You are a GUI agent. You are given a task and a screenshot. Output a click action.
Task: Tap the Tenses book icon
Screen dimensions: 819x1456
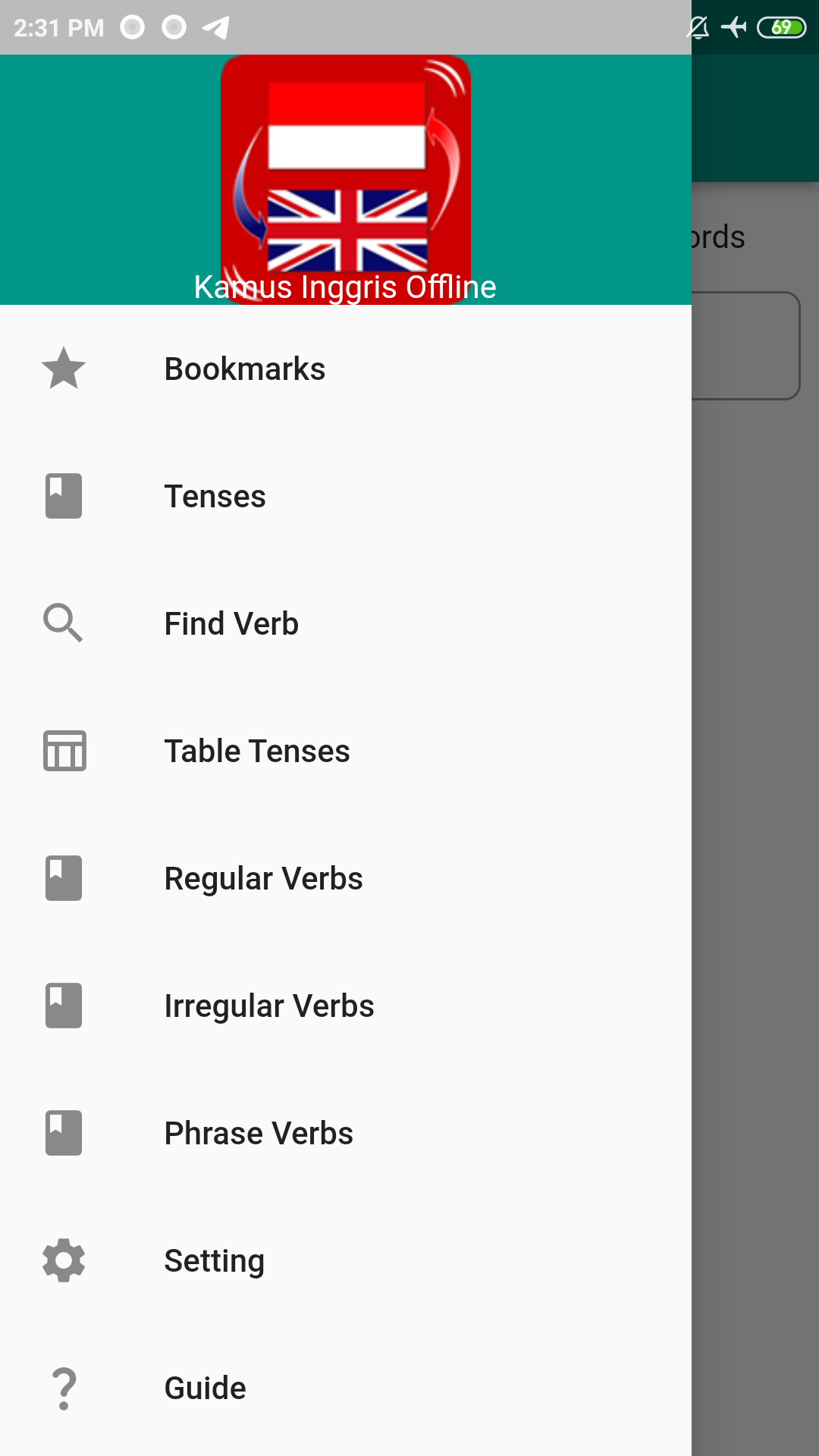click(64, 496)
